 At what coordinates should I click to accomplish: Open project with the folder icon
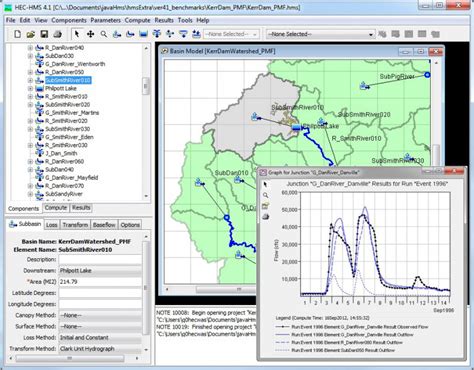pos(31,34)
